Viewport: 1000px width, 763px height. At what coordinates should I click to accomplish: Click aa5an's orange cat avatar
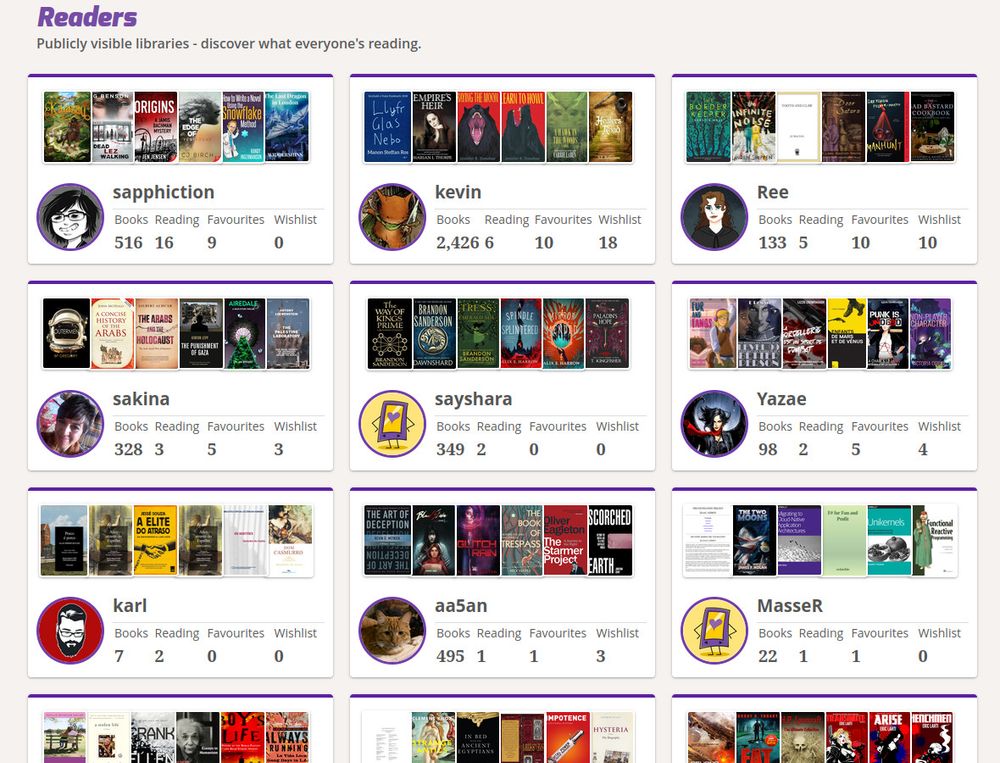pos(392,631)
